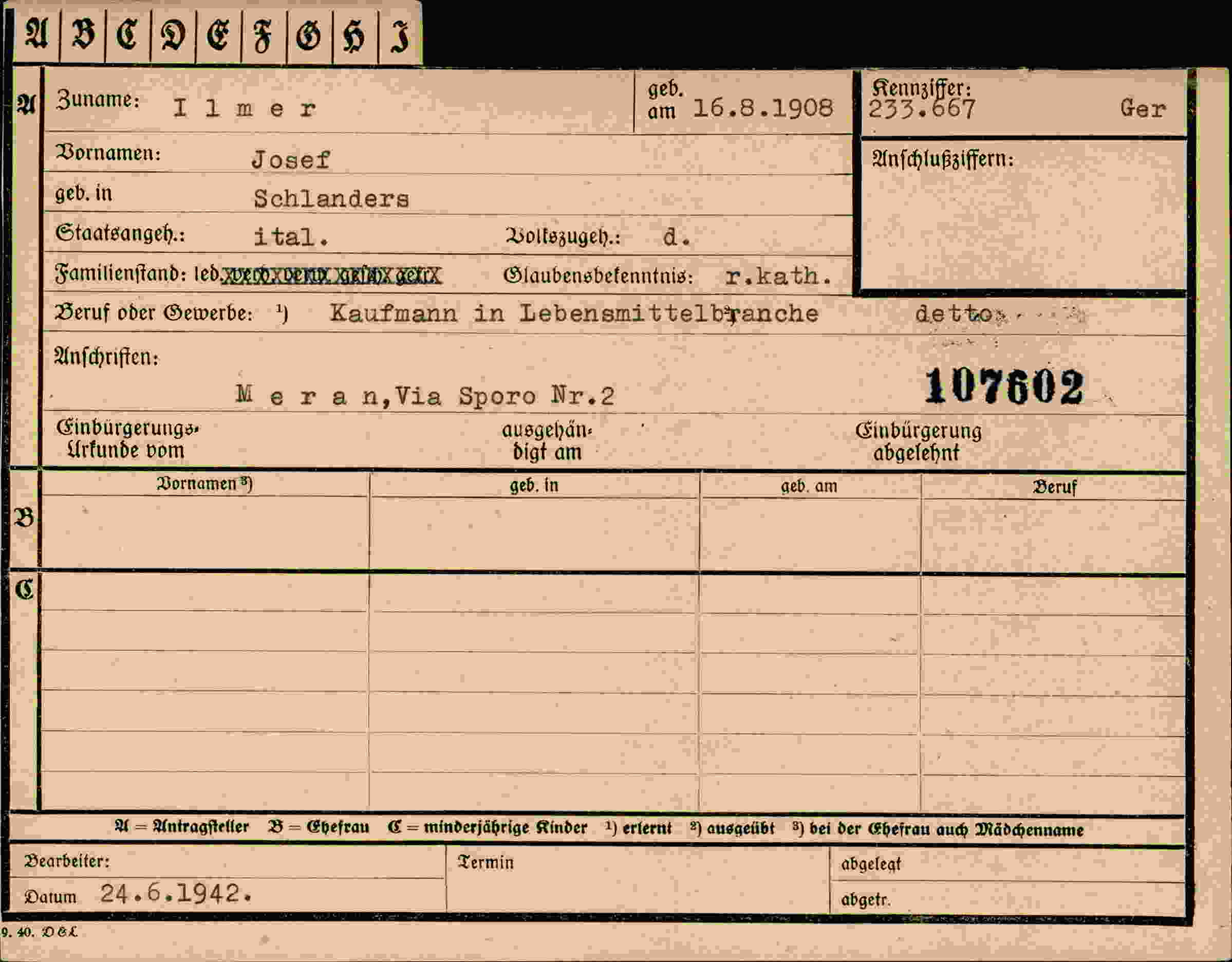The width and height of the screenshot is (1232, 962).
Task: Click the 'geb. in' table column header
Action: point(534,486)
